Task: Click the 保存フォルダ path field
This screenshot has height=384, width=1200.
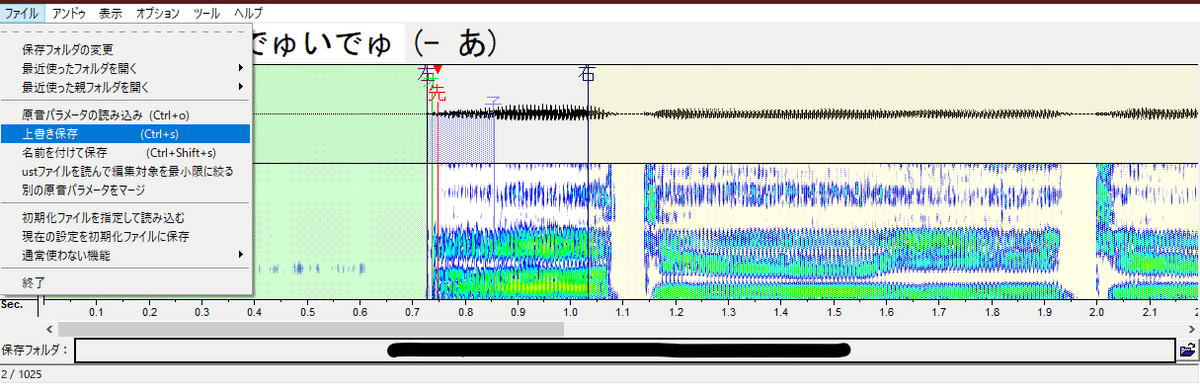Action: tap(625, 350)
